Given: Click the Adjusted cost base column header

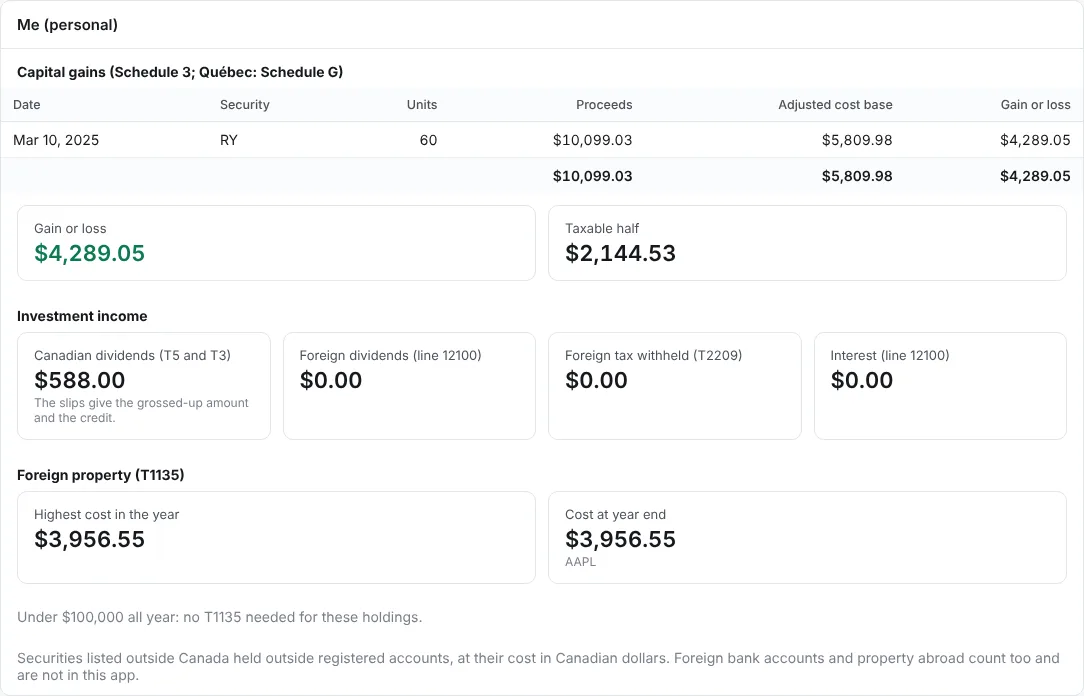Looking at the screenshot, I should tap(835, 104).
